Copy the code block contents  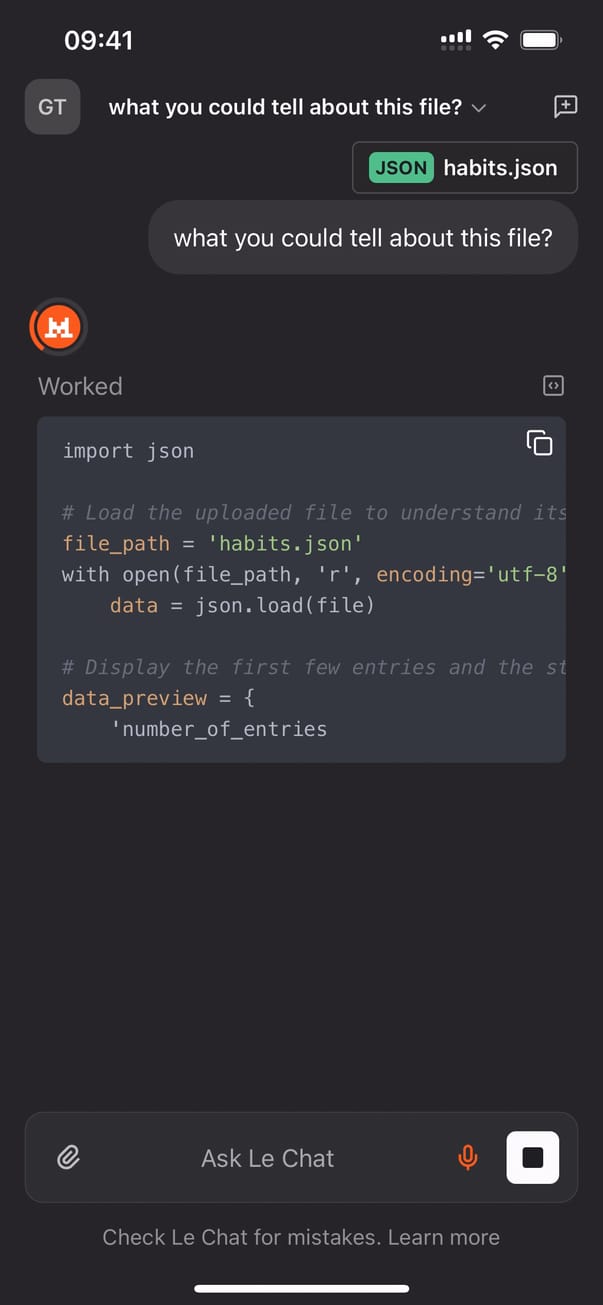[x=539, y=443]
